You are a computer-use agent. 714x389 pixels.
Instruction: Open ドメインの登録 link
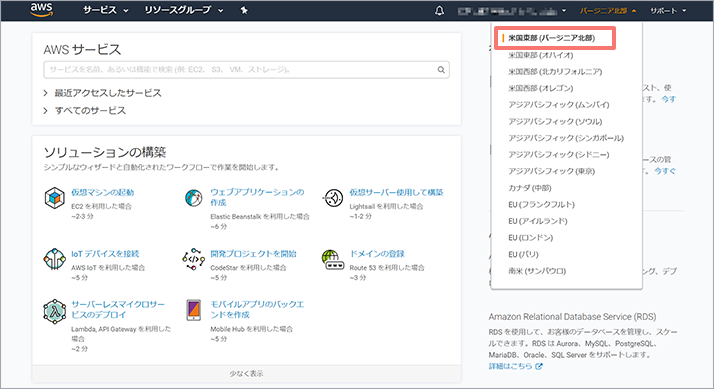377,254
